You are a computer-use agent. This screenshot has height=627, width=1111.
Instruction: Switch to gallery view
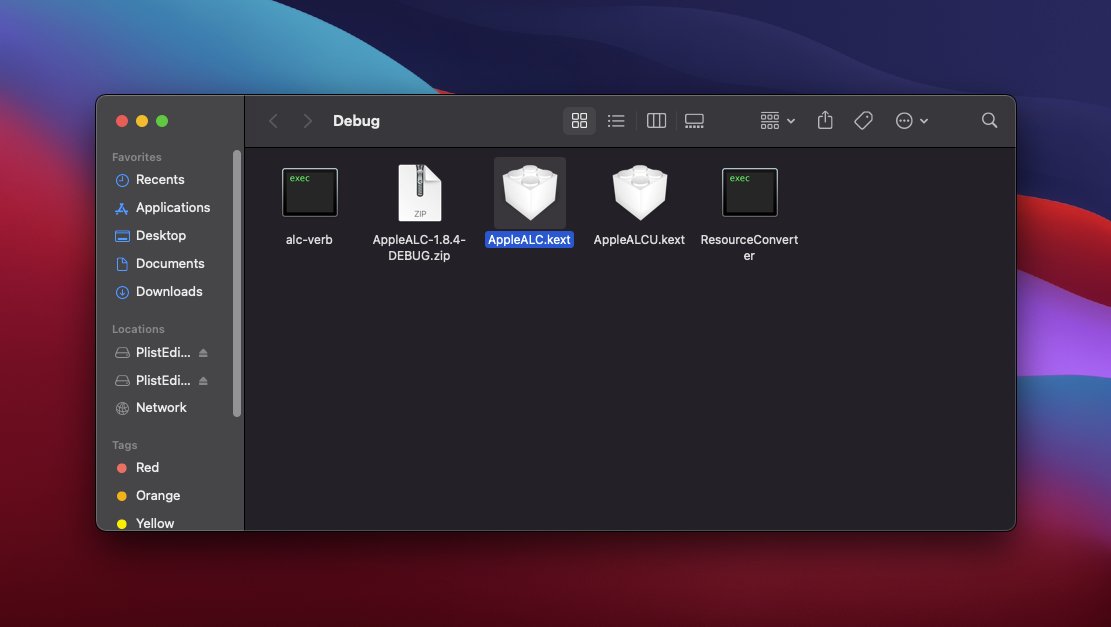694,120
